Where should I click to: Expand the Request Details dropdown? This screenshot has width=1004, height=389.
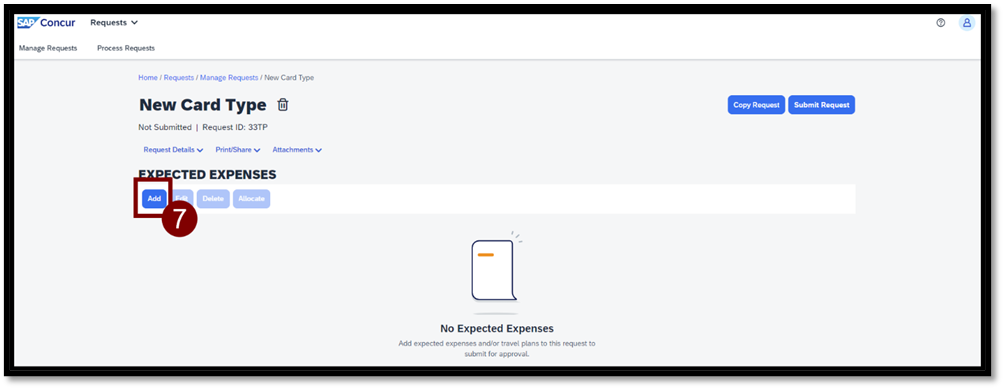173,150
